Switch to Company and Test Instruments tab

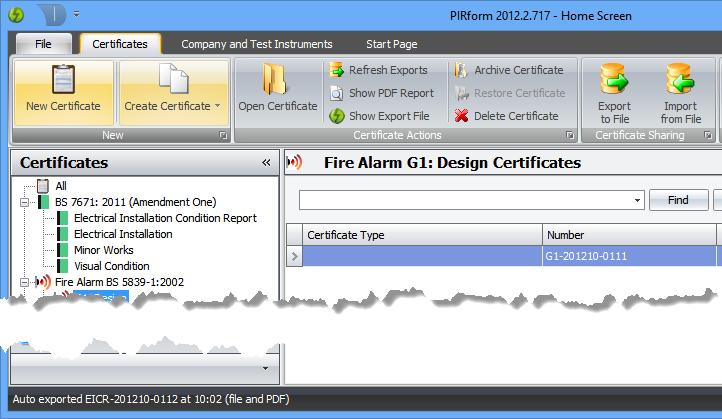(256, 44)
